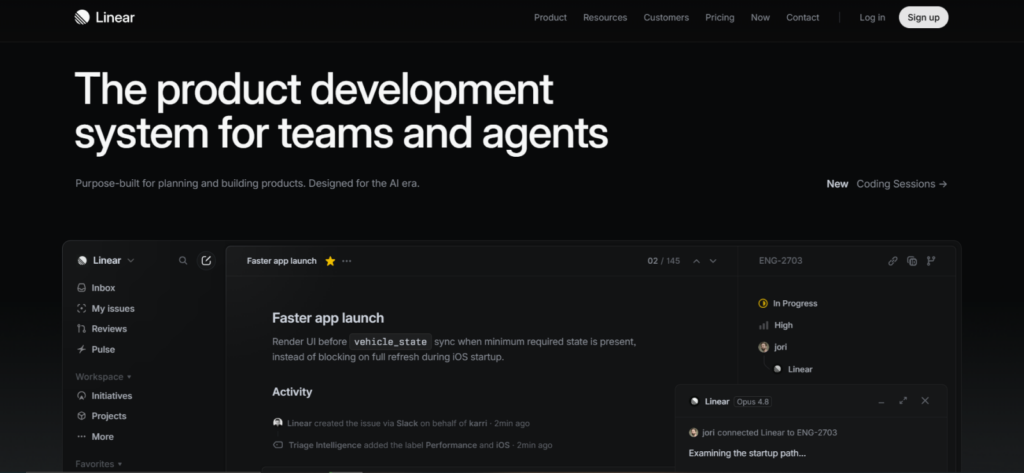The image size is (1024, 473).
Task: Click the Log in link
Action: pyautogui.click(x=872, y=18)
